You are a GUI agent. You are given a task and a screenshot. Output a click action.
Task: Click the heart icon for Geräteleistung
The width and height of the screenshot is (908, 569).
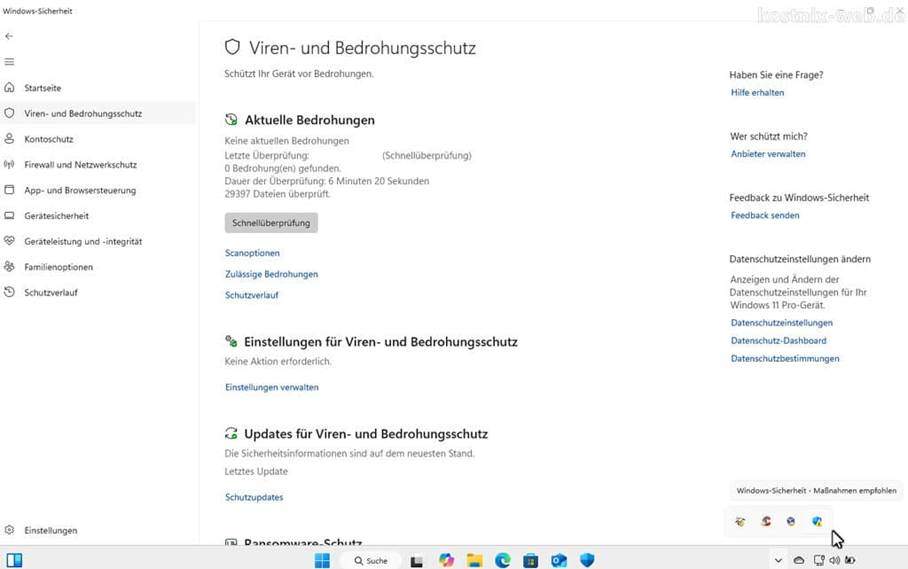9,241
